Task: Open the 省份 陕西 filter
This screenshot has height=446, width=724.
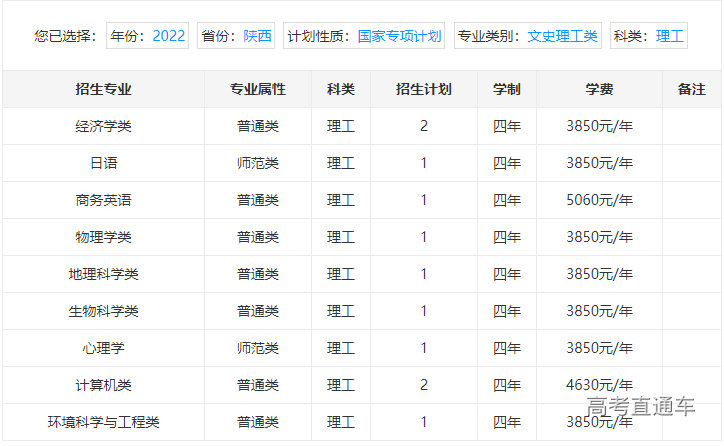Action: point(236,36)
